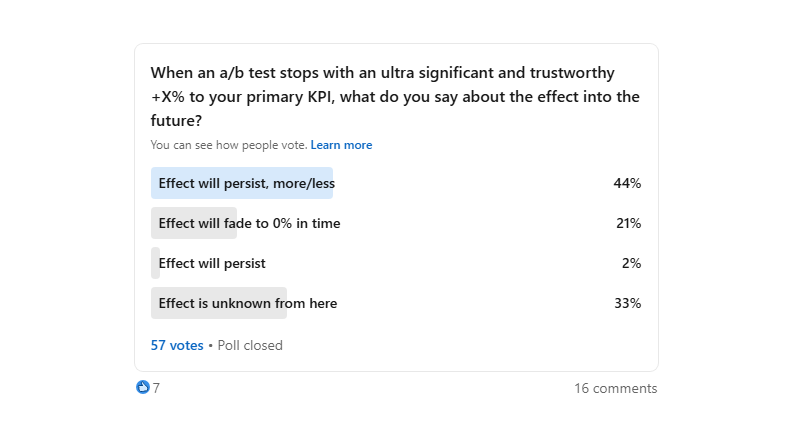This screenshot has height=440, width=800.
Task: Select 'Effect will persist, more/less' poll option
Action: [245, 183]
